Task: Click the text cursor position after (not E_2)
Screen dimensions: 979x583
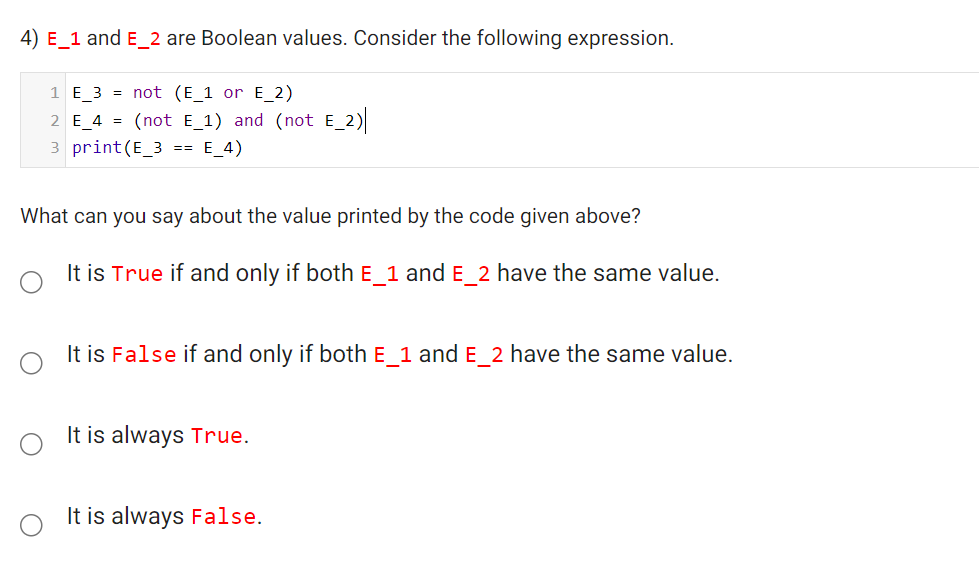Action: coord(368,120)
